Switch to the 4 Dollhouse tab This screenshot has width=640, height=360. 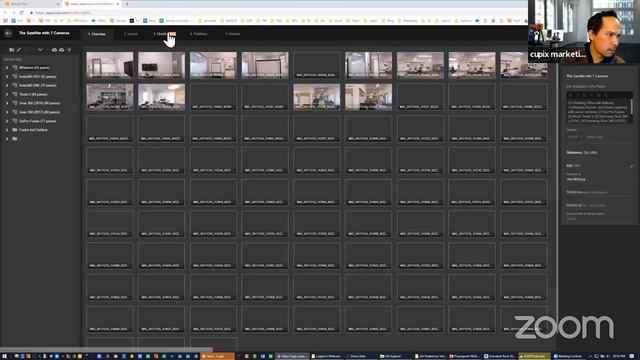point(198,34)
